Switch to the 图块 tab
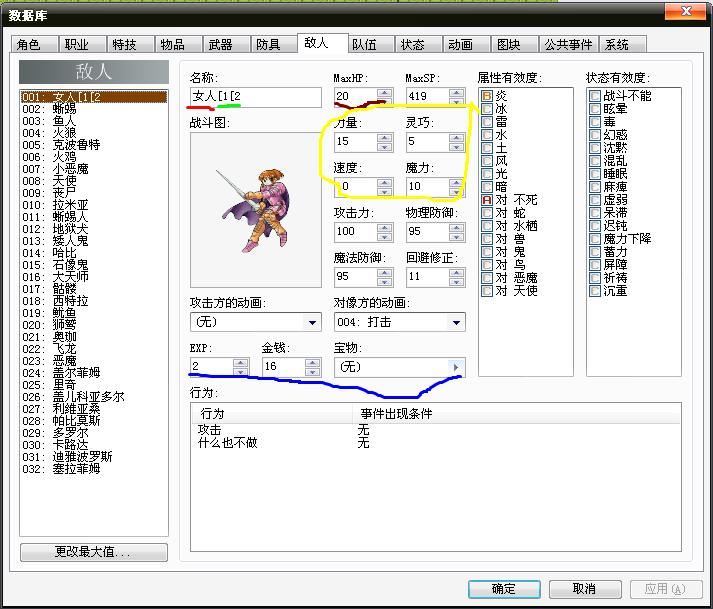The width and height of the screenshot is (713, 609). point(515,45)
